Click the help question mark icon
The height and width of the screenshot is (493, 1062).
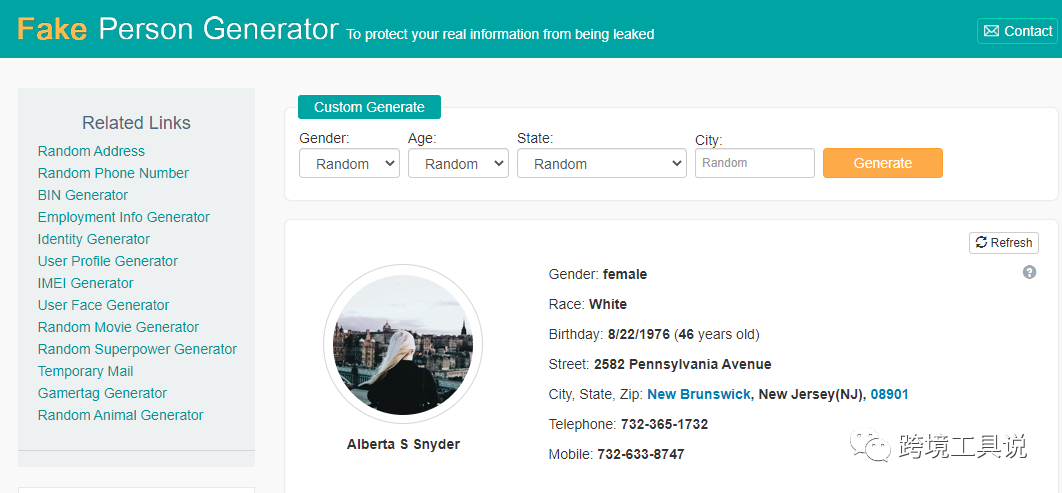(x=1029, y=272)
